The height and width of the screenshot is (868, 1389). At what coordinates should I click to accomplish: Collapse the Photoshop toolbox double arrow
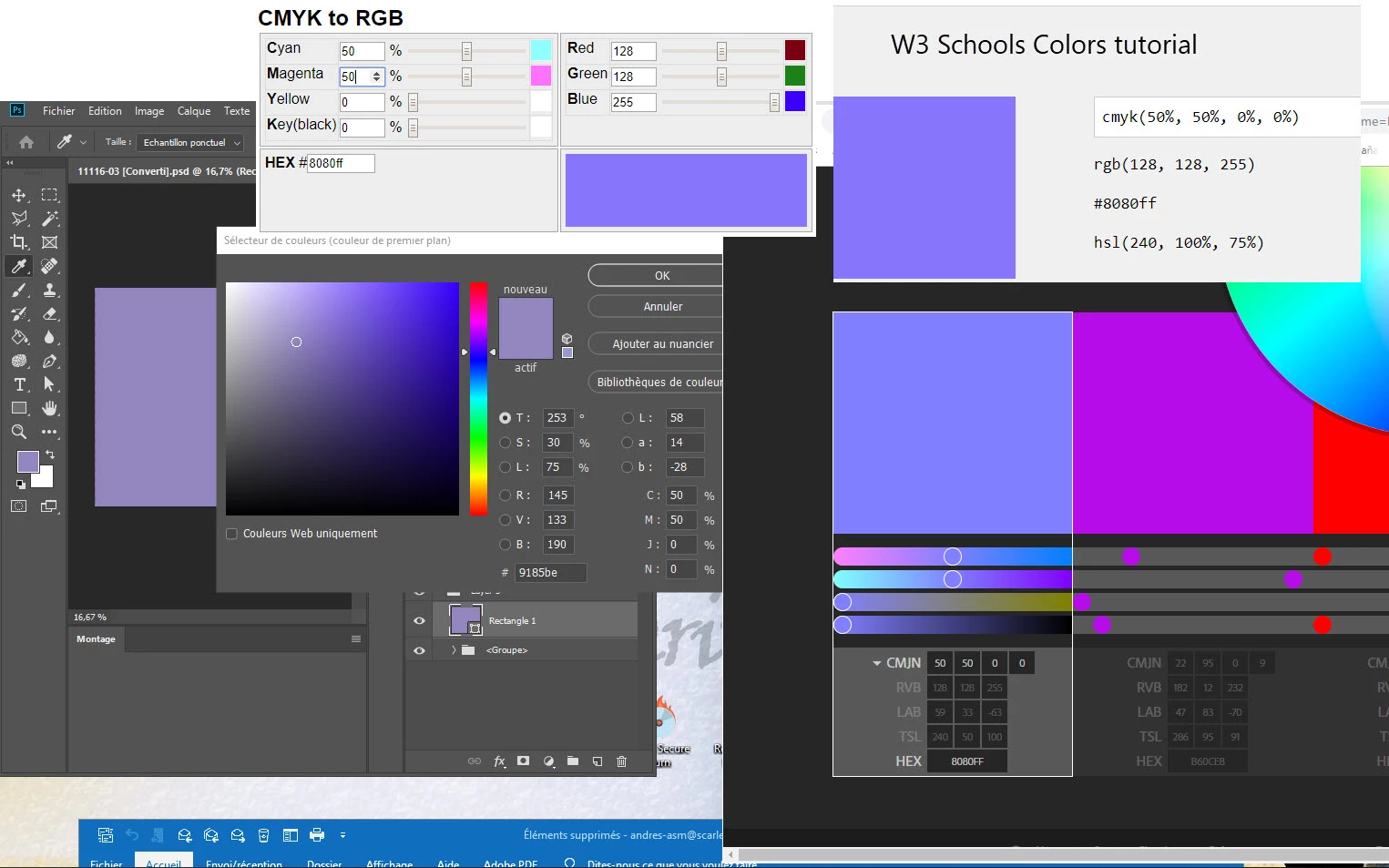[x=10, y=163]
